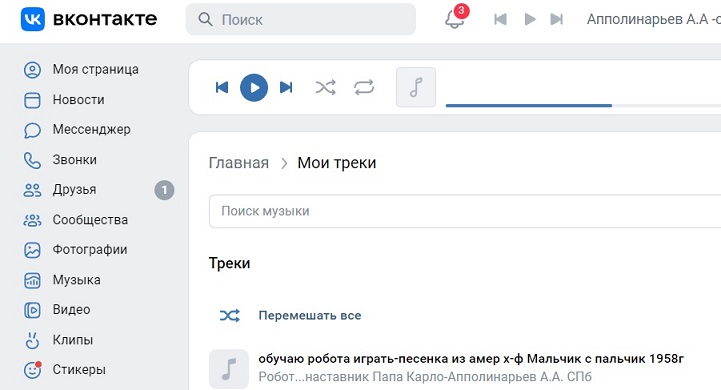Click note thumbnail of обучаю робота track
Image resolution: width=721 pixels, height=390 pixels.
click(x=229, y=369)
